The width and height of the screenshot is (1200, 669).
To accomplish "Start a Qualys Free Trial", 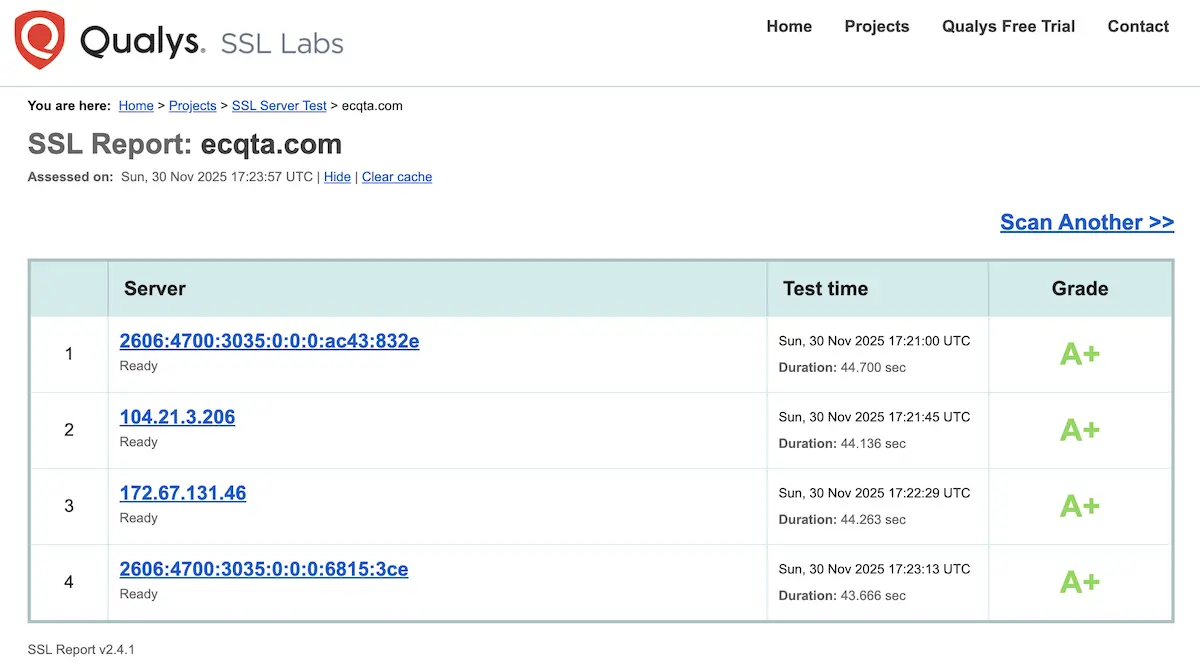I will click(x=1008, y=27).
